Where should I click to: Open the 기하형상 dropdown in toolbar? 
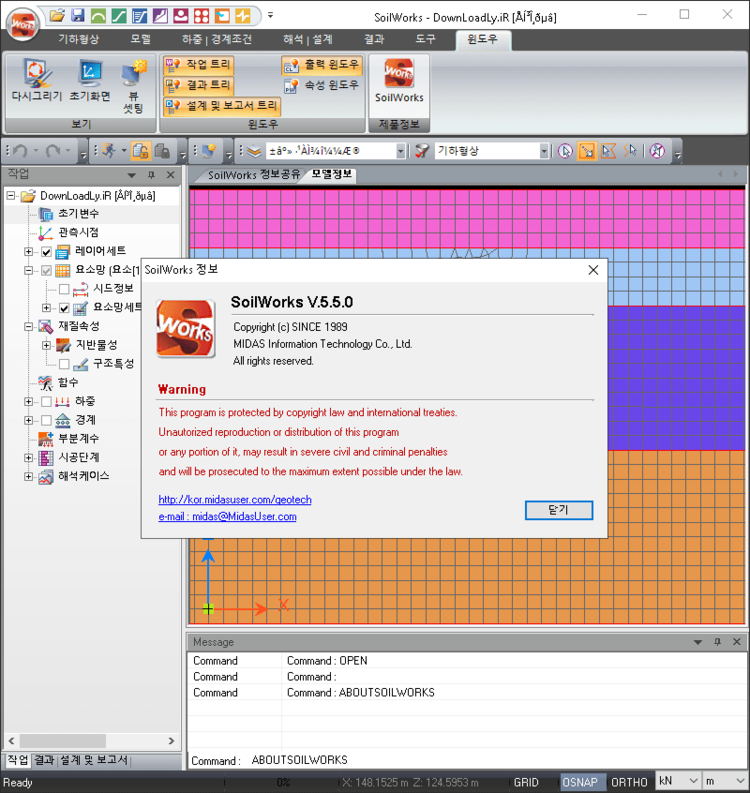coord(544,151)
